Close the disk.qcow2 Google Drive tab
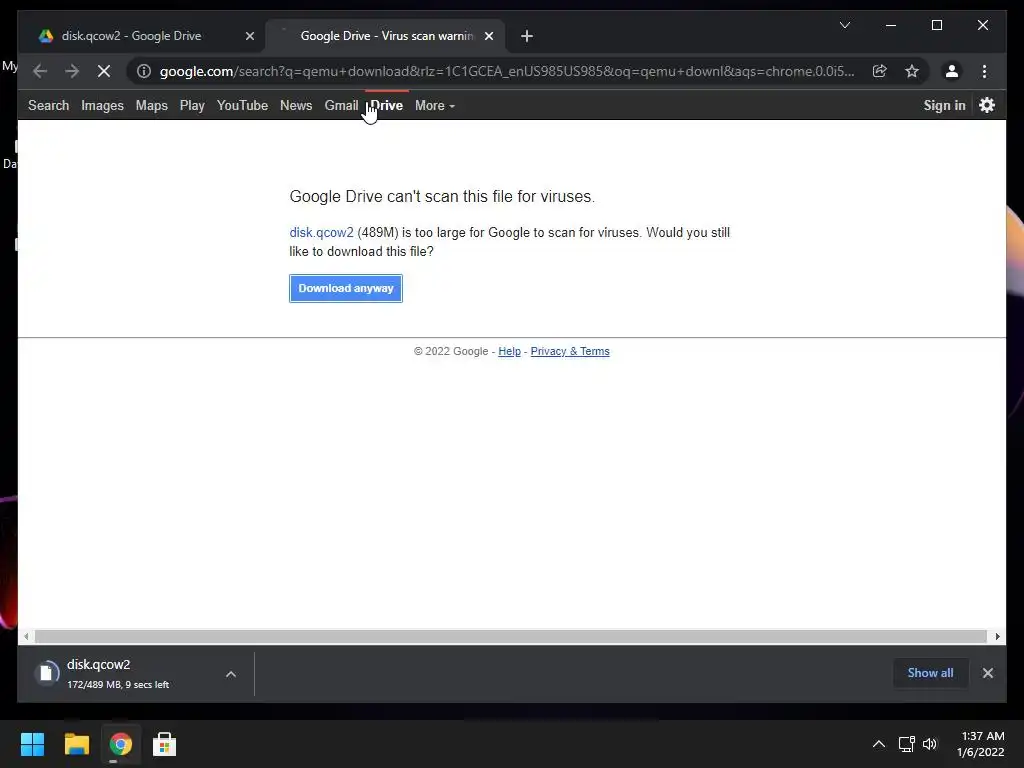 (x=249, y=36)
